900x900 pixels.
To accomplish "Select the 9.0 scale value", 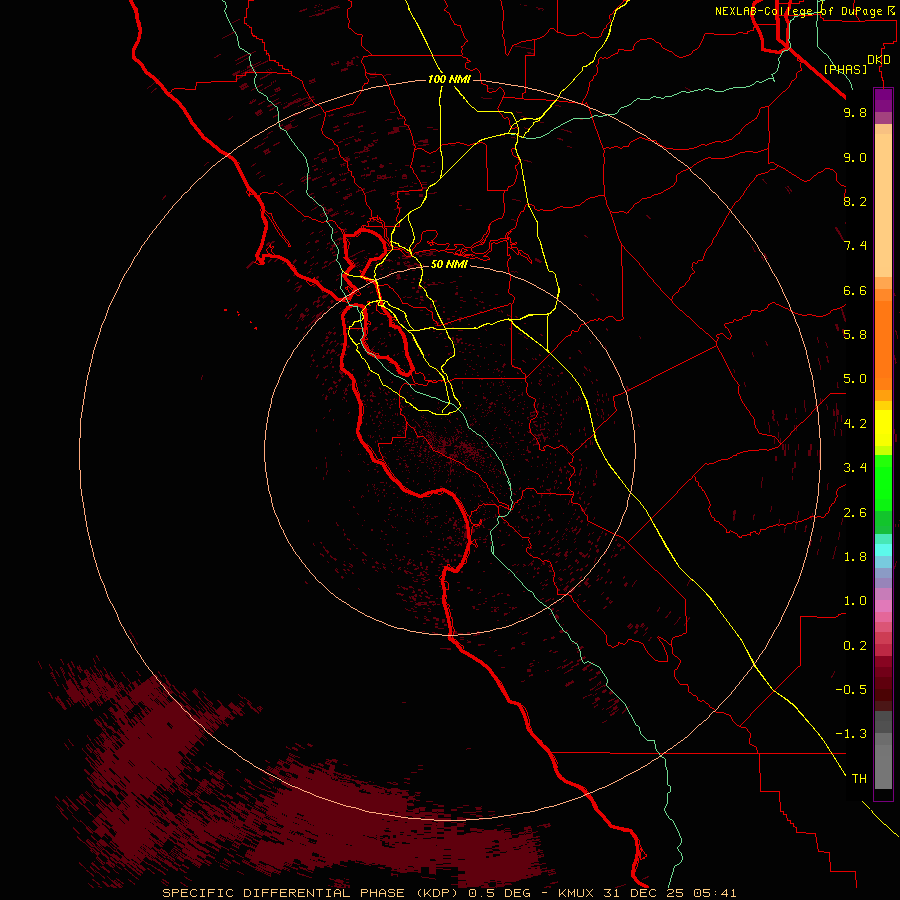I will [855, 157].
